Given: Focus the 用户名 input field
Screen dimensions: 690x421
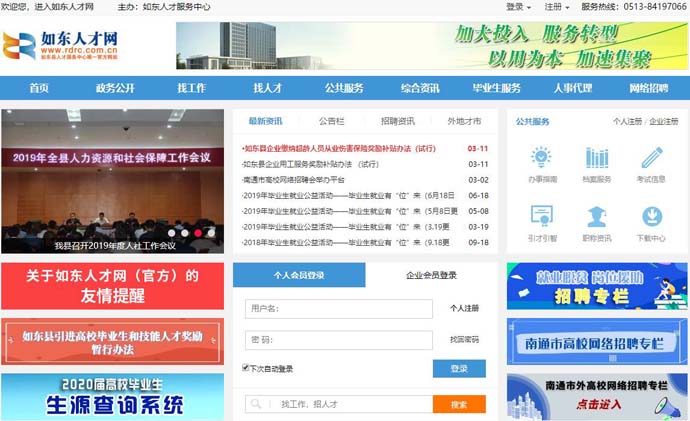Looking at the screenshot, I should pos(338,309).
